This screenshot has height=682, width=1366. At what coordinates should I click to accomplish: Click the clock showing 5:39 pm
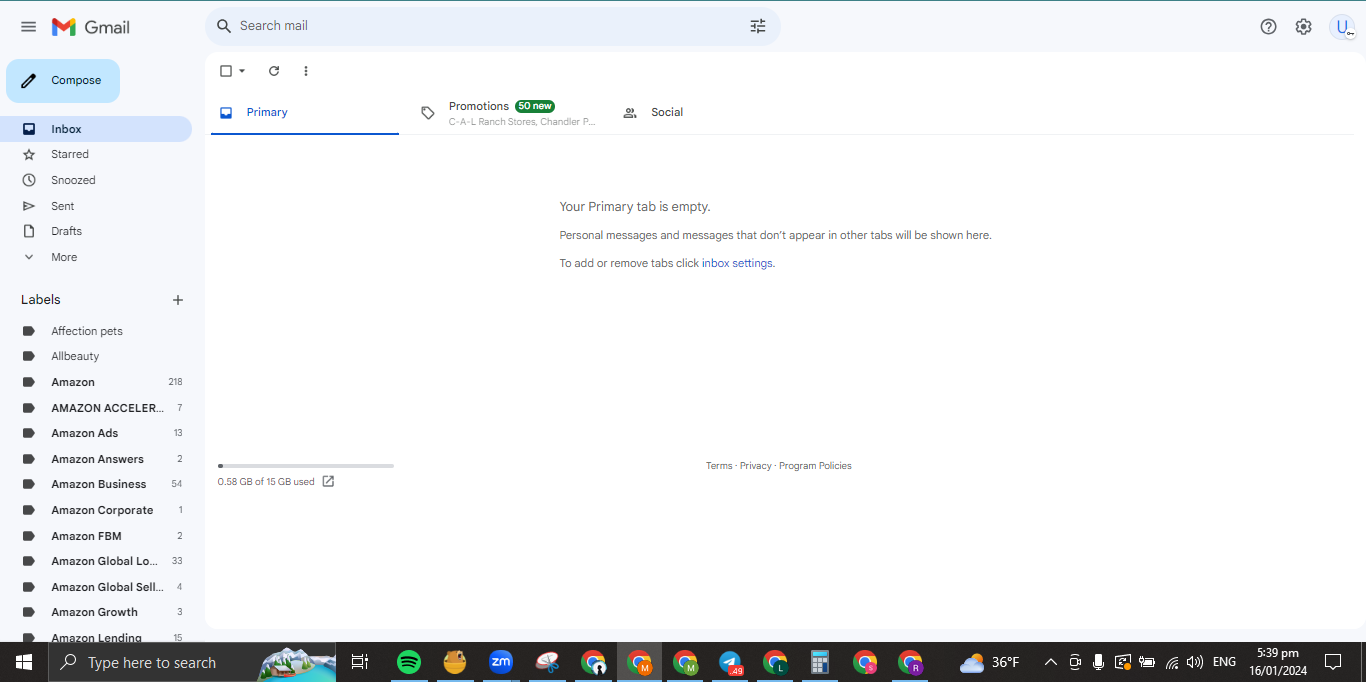(1278, 662)
